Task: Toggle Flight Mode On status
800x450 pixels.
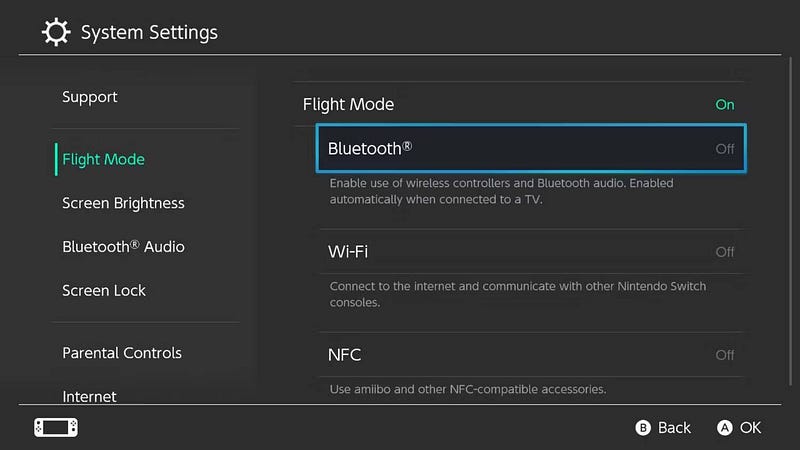Action: (x=518, y=104)
